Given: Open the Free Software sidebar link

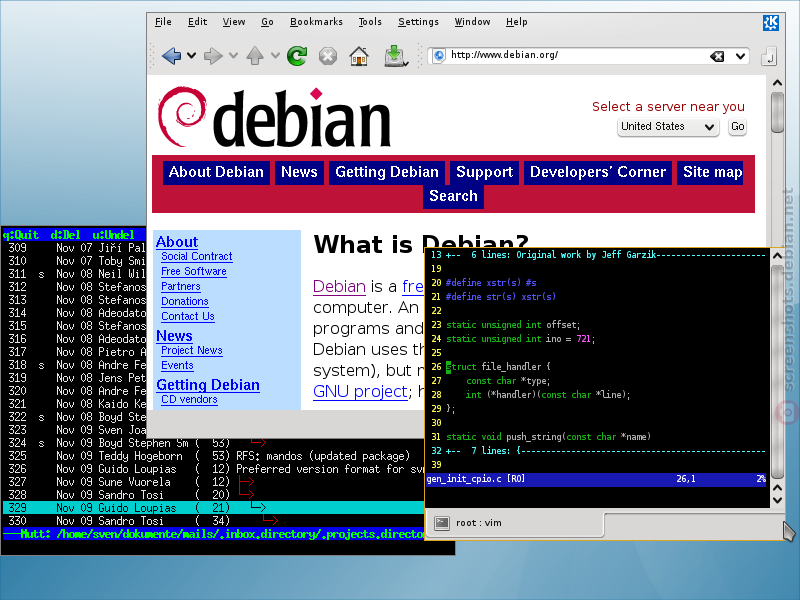Looking at the screenshot, I should 194,271.
